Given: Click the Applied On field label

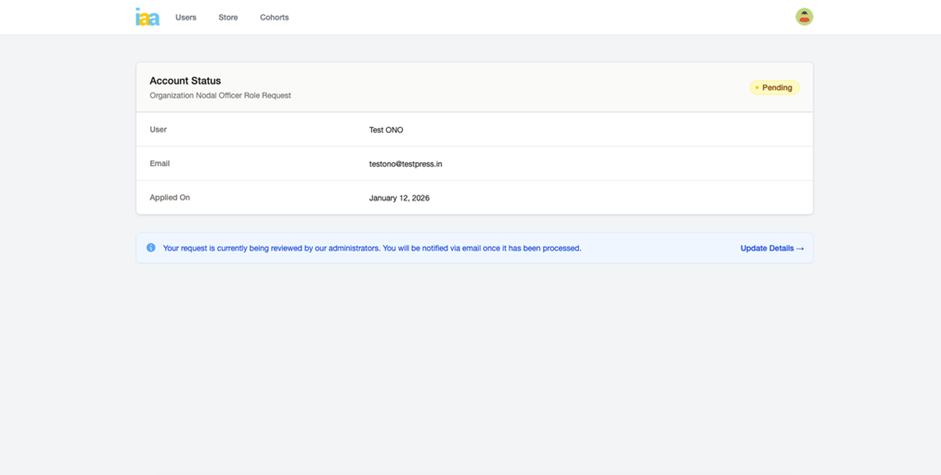Looking at the screenshot, I should click(x=169, y=198).
